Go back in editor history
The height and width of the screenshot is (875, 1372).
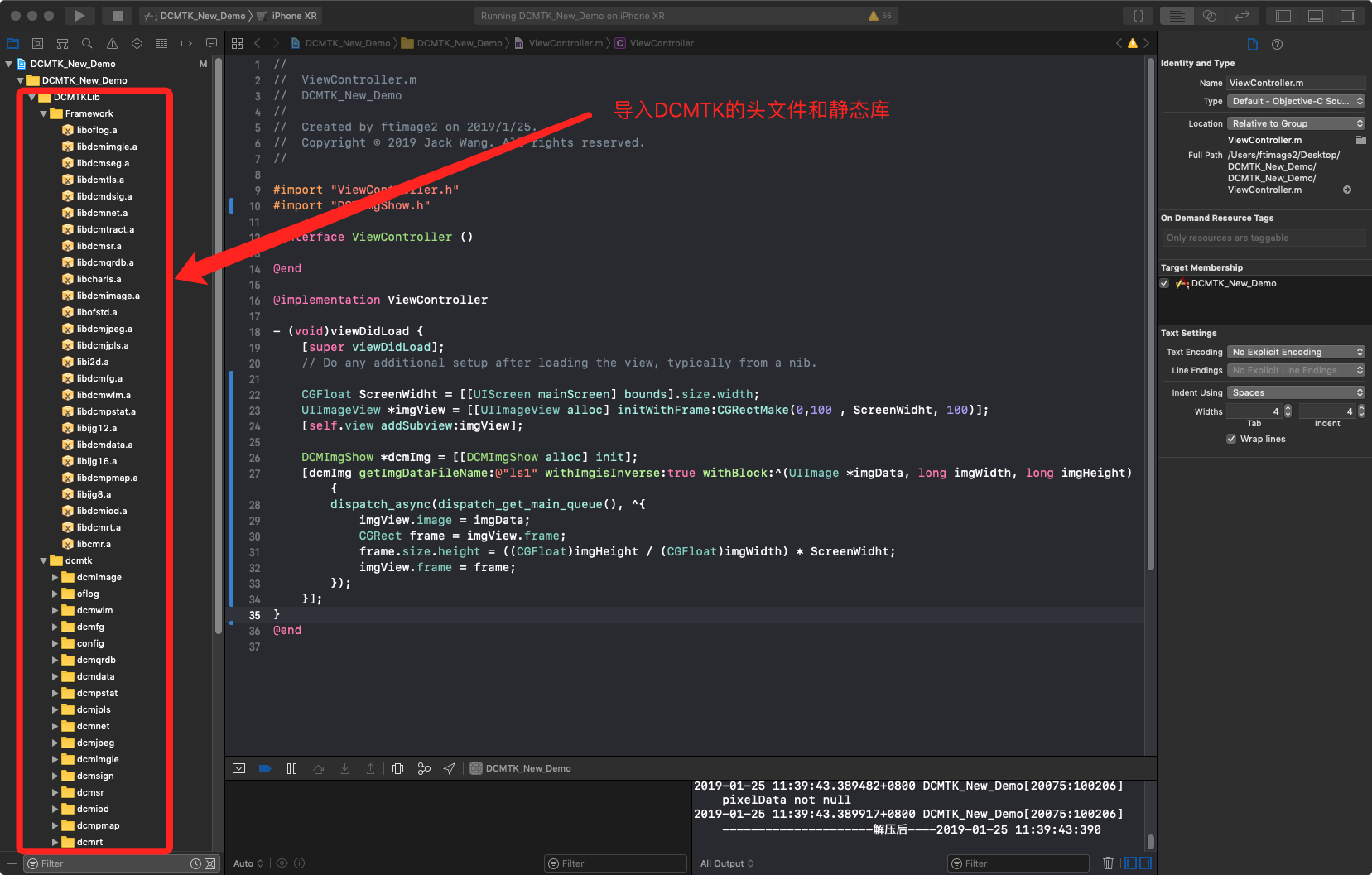point(258,43)
